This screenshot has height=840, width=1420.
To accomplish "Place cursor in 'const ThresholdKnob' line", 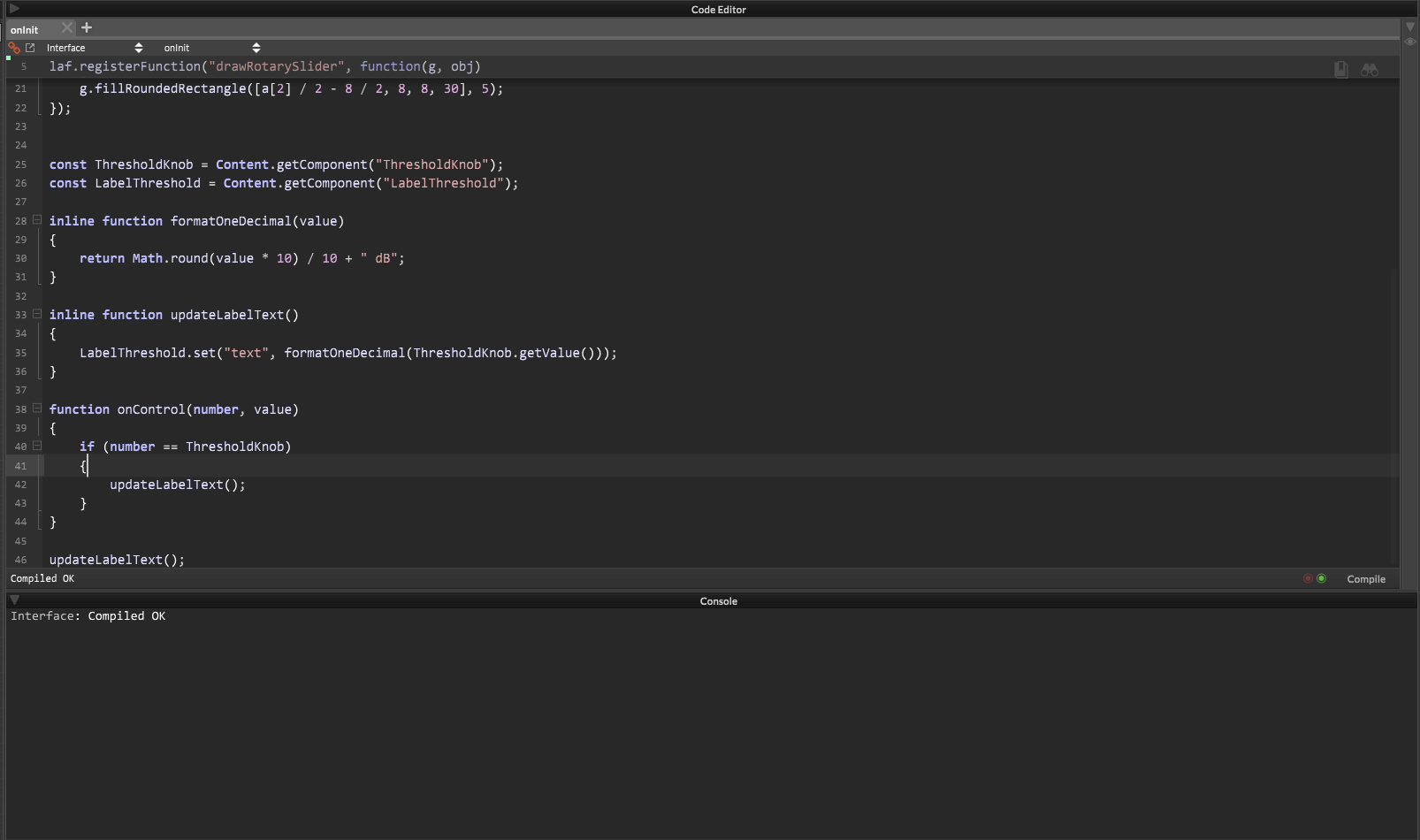I will 276,164.
